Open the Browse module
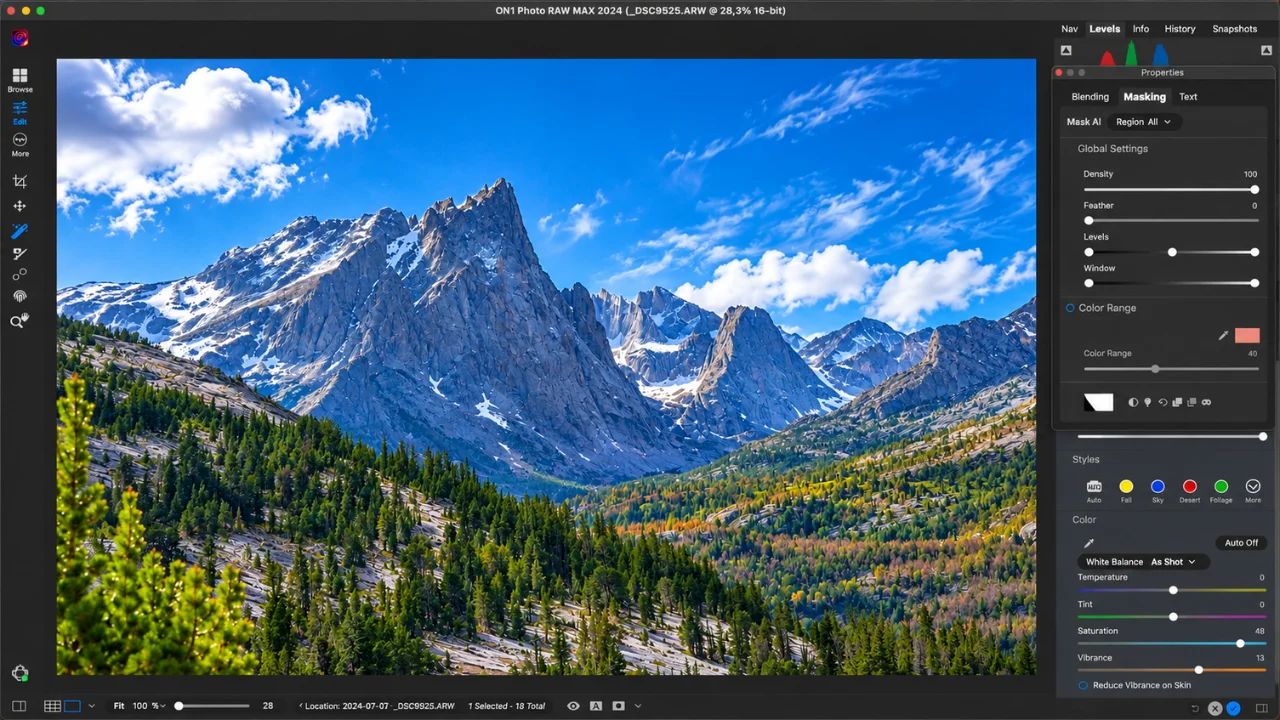 tap(20, 80)
